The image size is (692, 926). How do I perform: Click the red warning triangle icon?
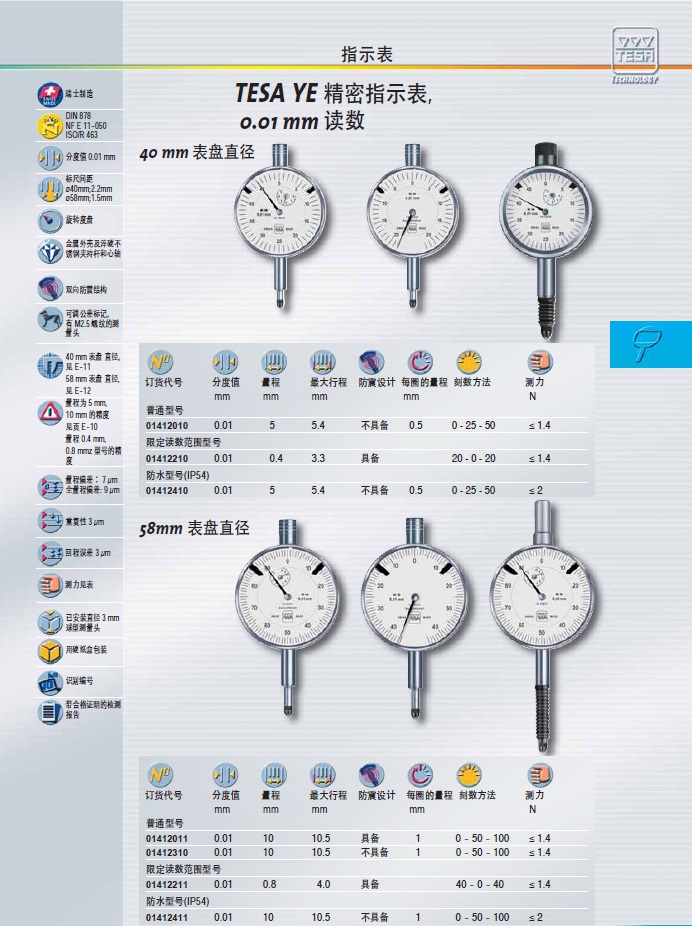pyautogui.click(x=50, y=411)
